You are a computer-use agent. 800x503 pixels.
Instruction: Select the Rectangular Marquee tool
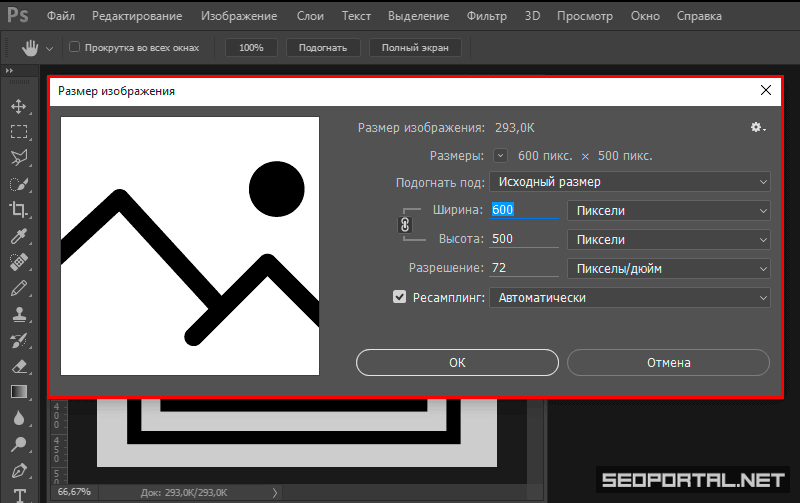pos(18,132)
